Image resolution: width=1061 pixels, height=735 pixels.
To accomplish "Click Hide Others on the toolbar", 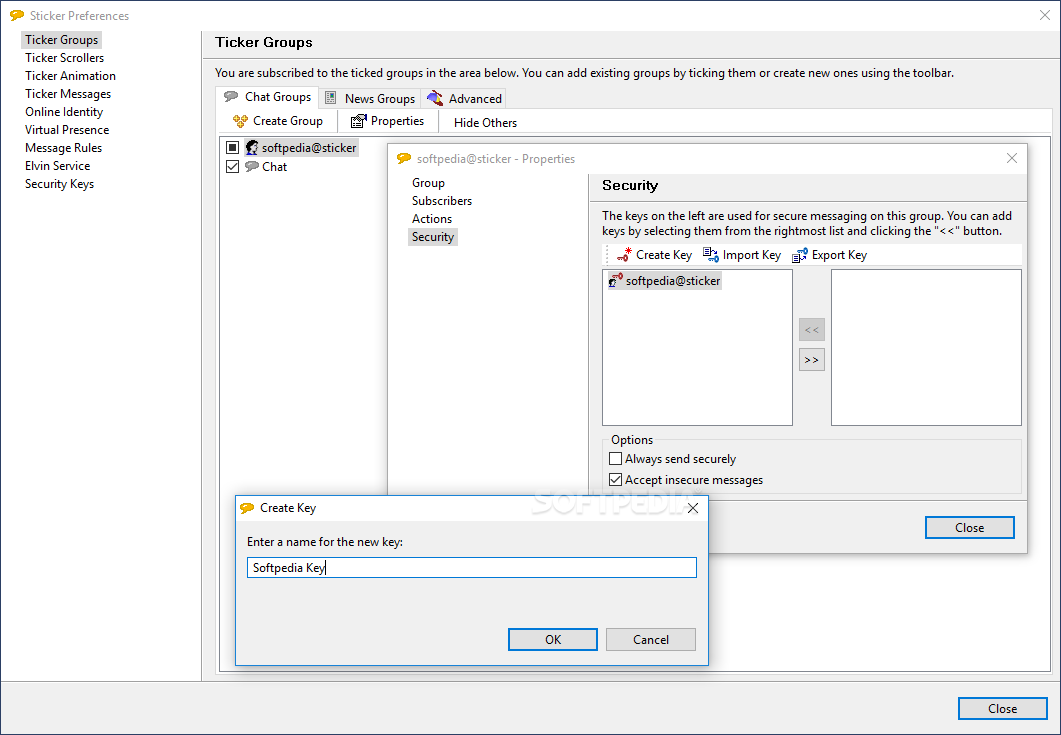I will click(x=485, y=122).
